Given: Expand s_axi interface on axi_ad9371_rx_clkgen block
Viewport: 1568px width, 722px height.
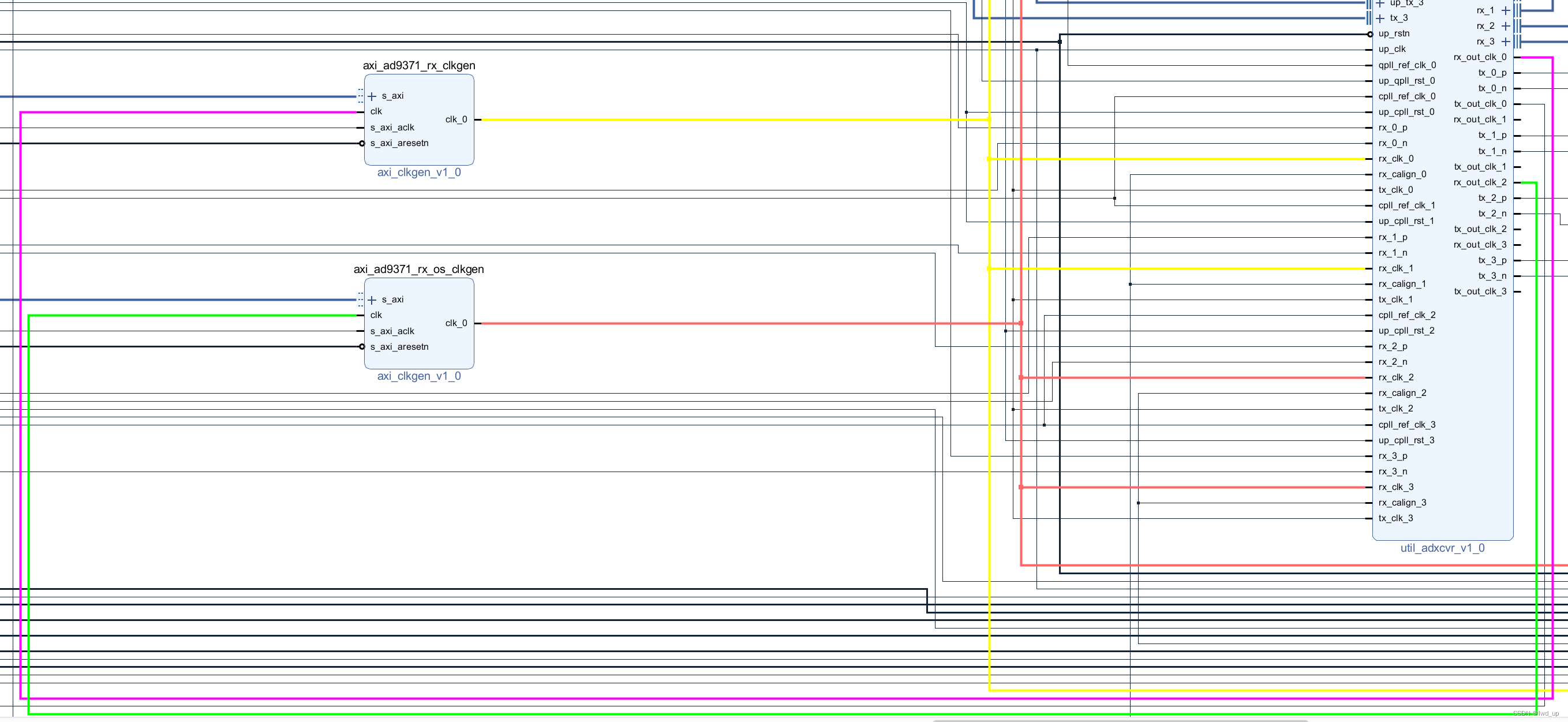Looking at the screenshot, I should 372,96.
